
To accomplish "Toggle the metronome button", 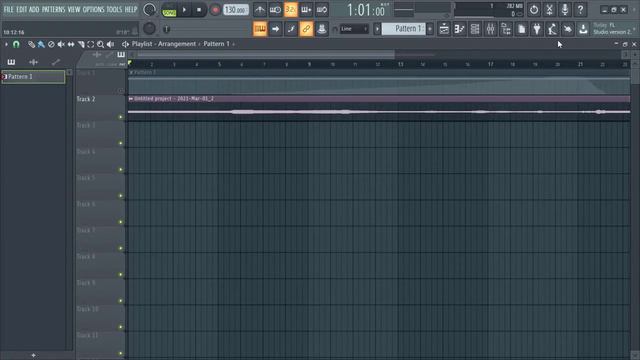I will 260,10.
